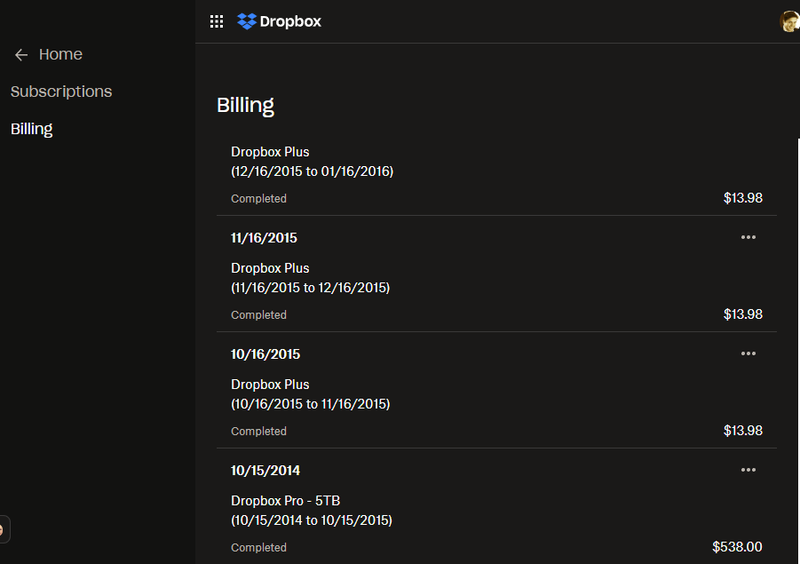Click Completed status under Dropbox Pro invoice

point(259,547)
